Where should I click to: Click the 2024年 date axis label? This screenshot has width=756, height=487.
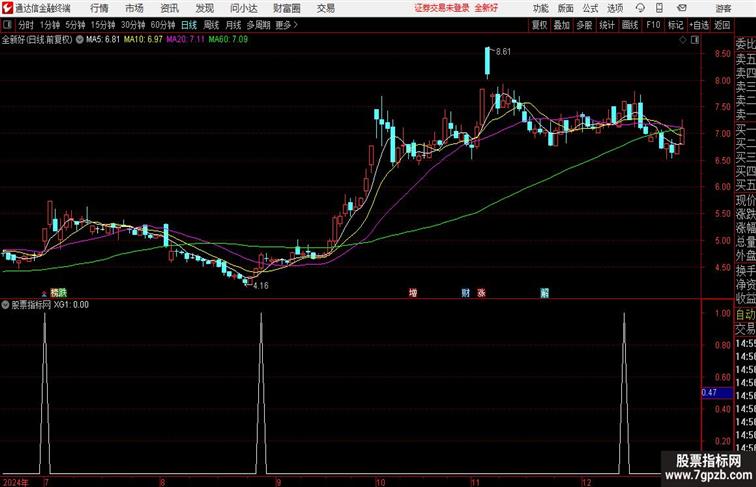point(15,482)
